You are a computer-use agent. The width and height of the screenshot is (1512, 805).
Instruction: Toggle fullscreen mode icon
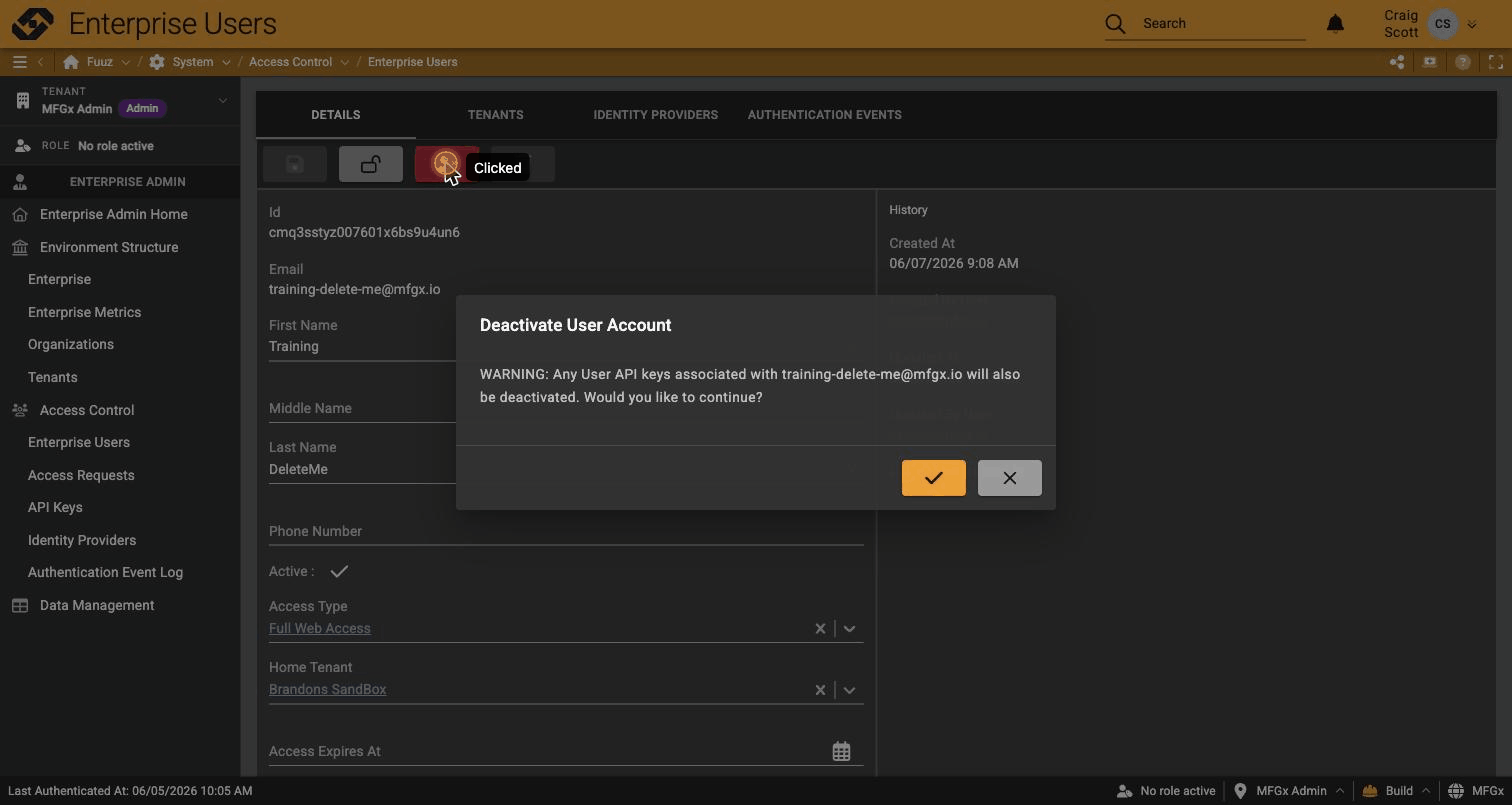tap(1496, 62)
